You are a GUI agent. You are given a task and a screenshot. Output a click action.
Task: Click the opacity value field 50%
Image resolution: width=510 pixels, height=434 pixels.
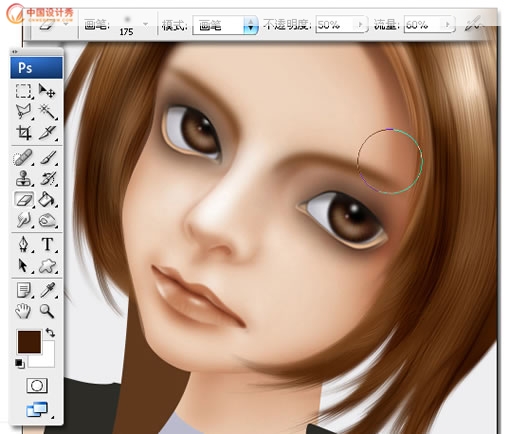click(x=336, y=24)
